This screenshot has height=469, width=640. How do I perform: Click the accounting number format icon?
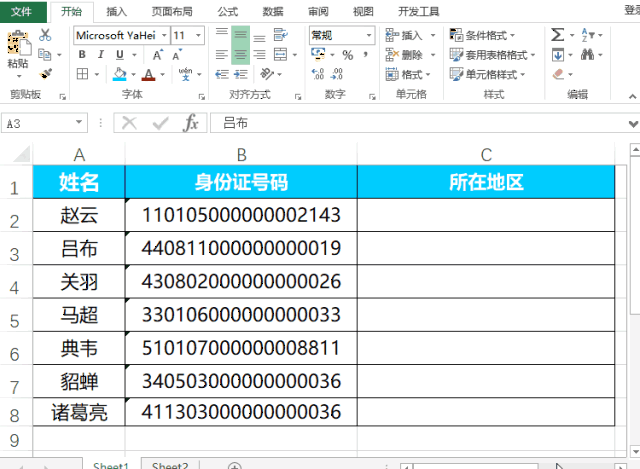click(318, 54)
